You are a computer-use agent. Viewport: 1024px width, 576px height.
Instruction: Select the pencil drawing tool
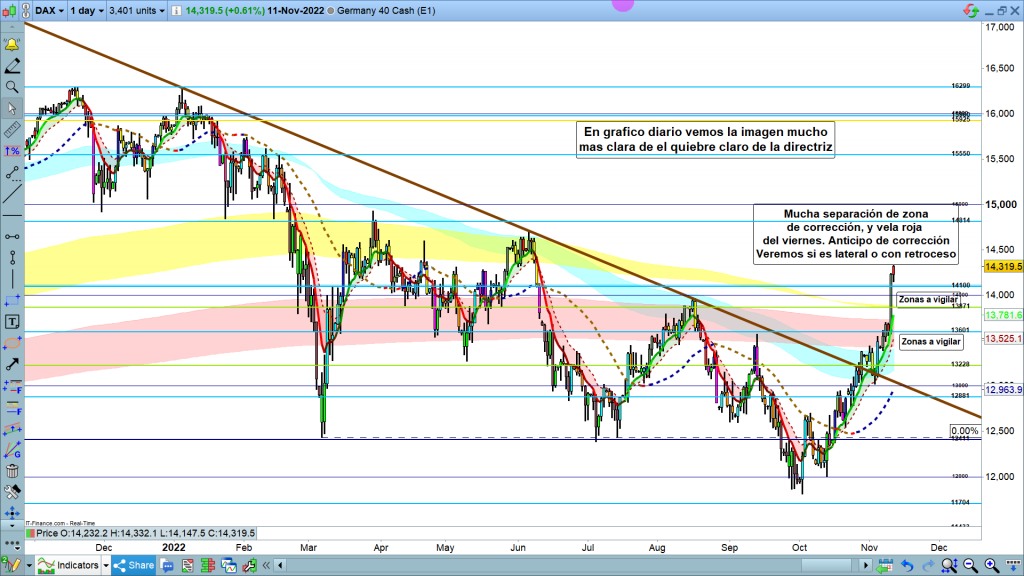(x=12, y=66)
